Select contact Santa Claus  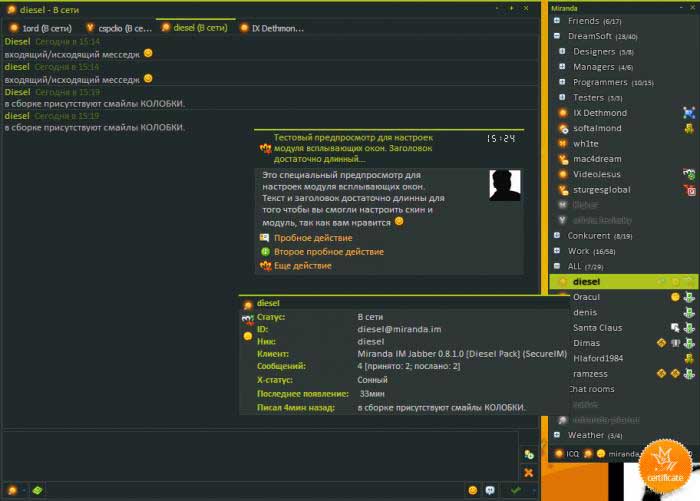pyautogui.click(x=597, y=328)
